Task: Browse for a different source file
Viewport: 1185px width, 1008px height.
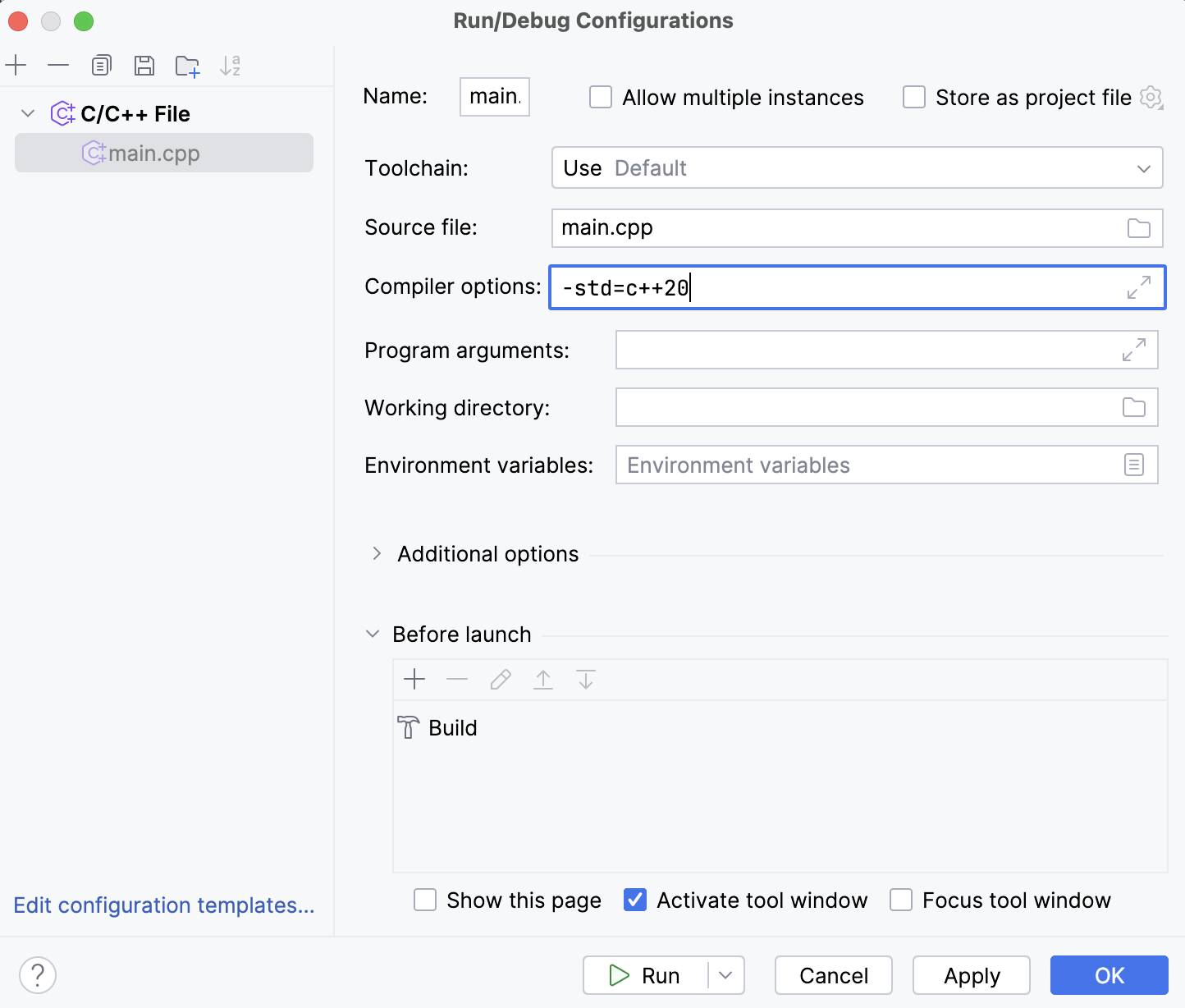Action: tap(1139, 228)
